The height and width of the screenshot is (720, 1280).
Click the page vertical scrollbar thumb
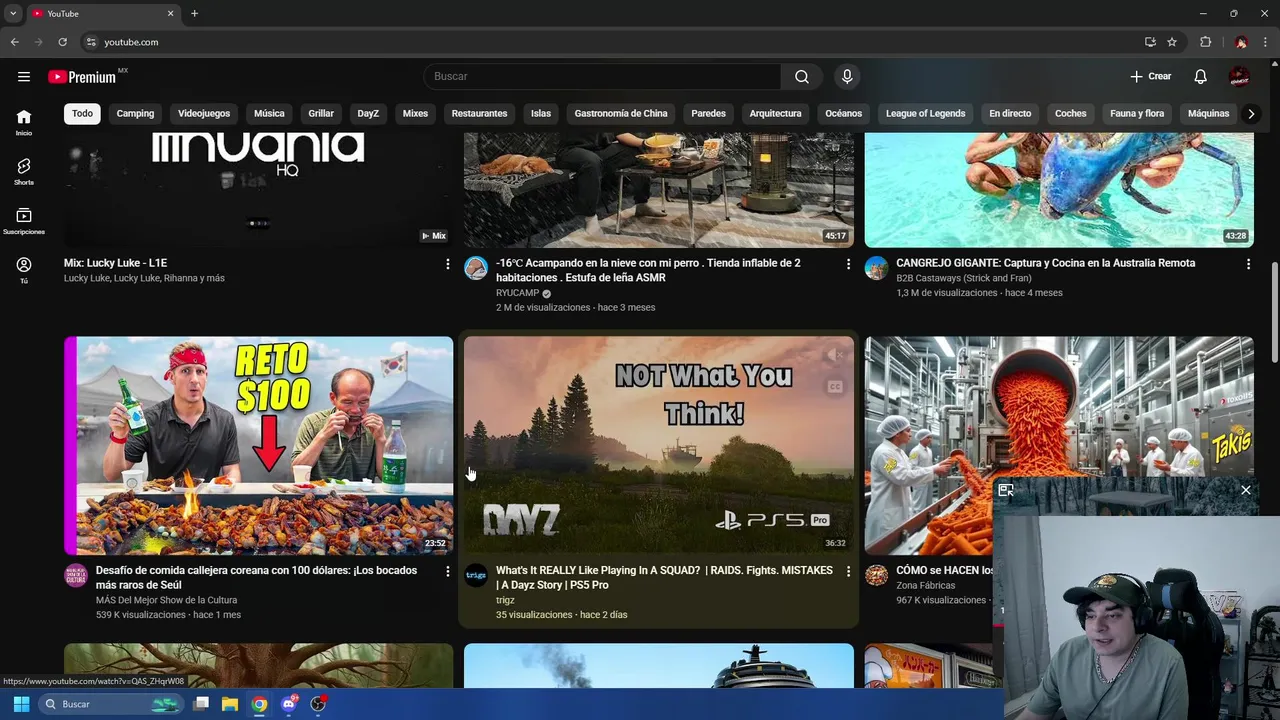click(x=1274, y=312)
